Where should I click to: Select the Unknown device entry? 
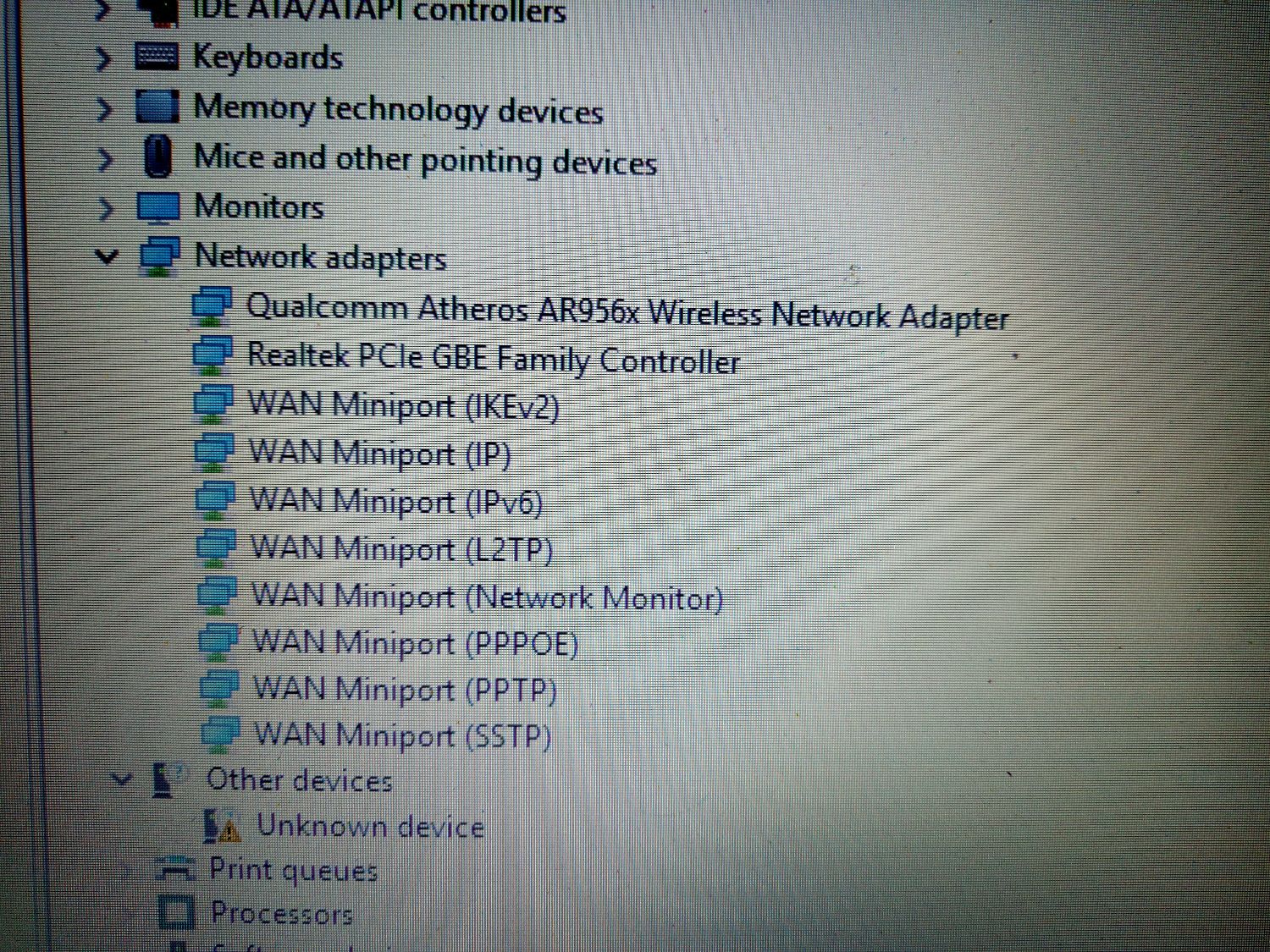coord(370,825)
